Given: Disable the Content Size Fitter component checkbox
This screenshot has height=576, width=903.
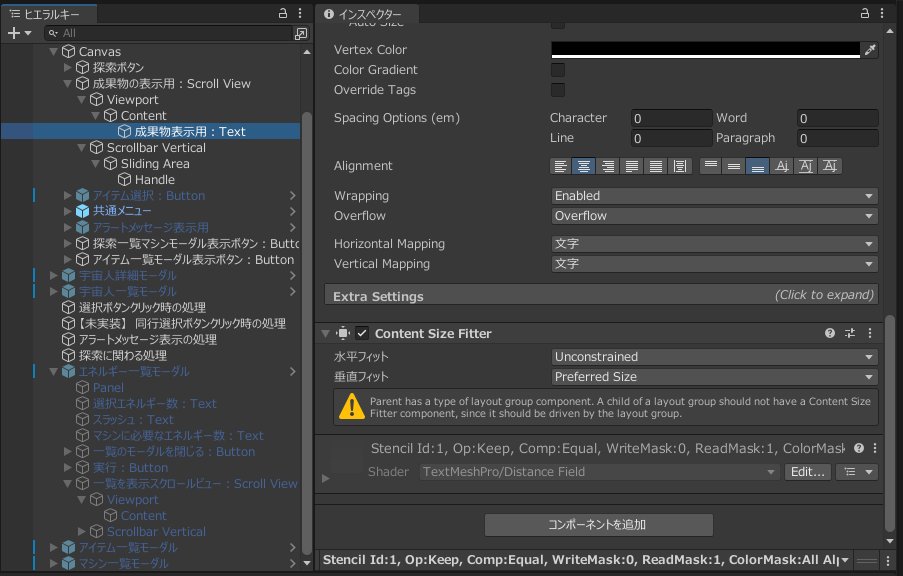Looking at the screenshot, I should point(362,333).
